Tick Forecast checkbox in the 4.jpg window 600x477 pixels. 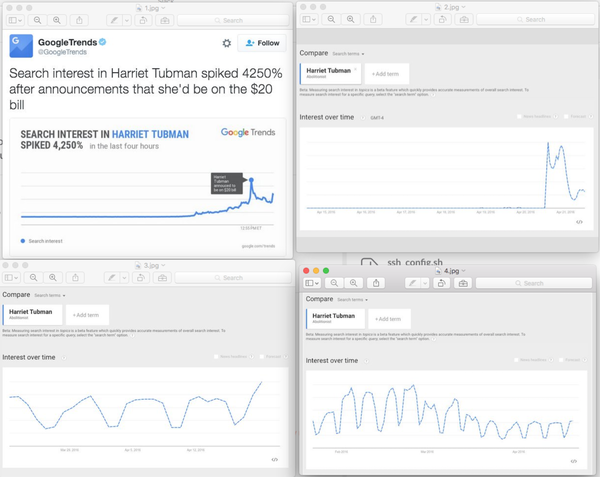[x=561, y=360]
